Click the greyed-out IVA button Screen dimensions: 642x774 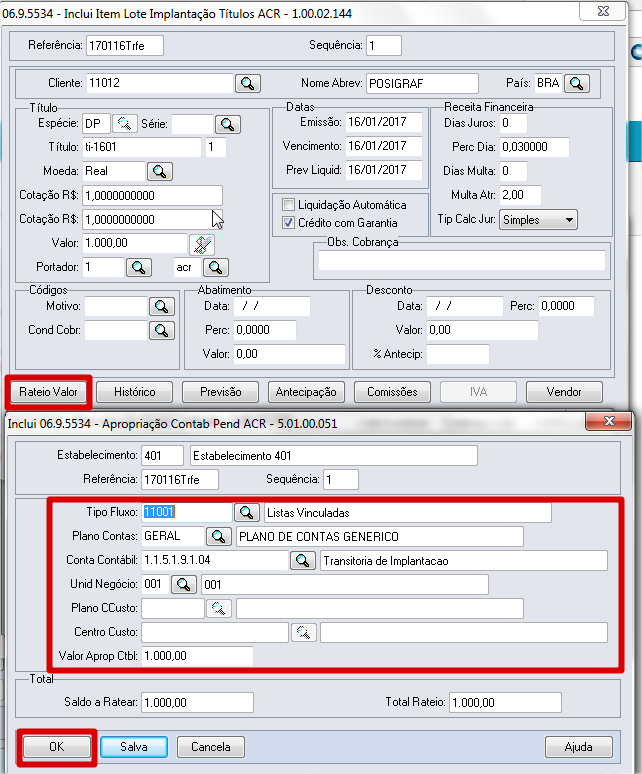[x=478, y=392]
